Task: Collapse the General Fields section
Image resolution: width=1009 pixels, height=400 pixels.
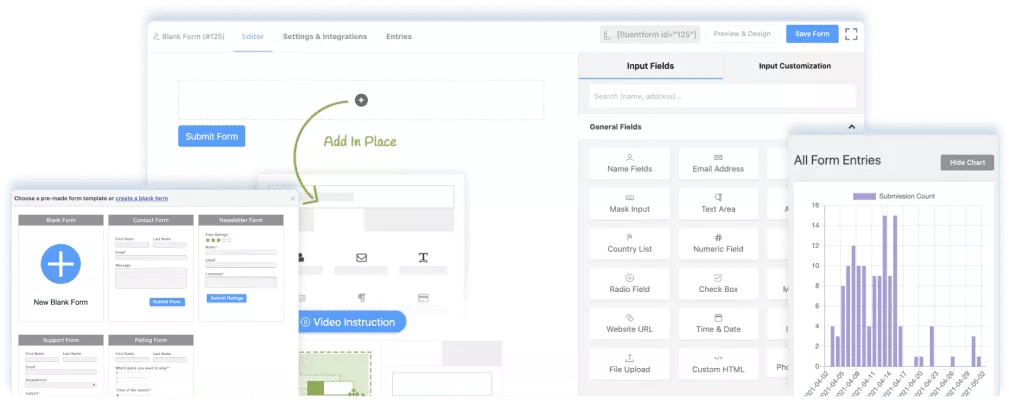Action: point(851,127)
